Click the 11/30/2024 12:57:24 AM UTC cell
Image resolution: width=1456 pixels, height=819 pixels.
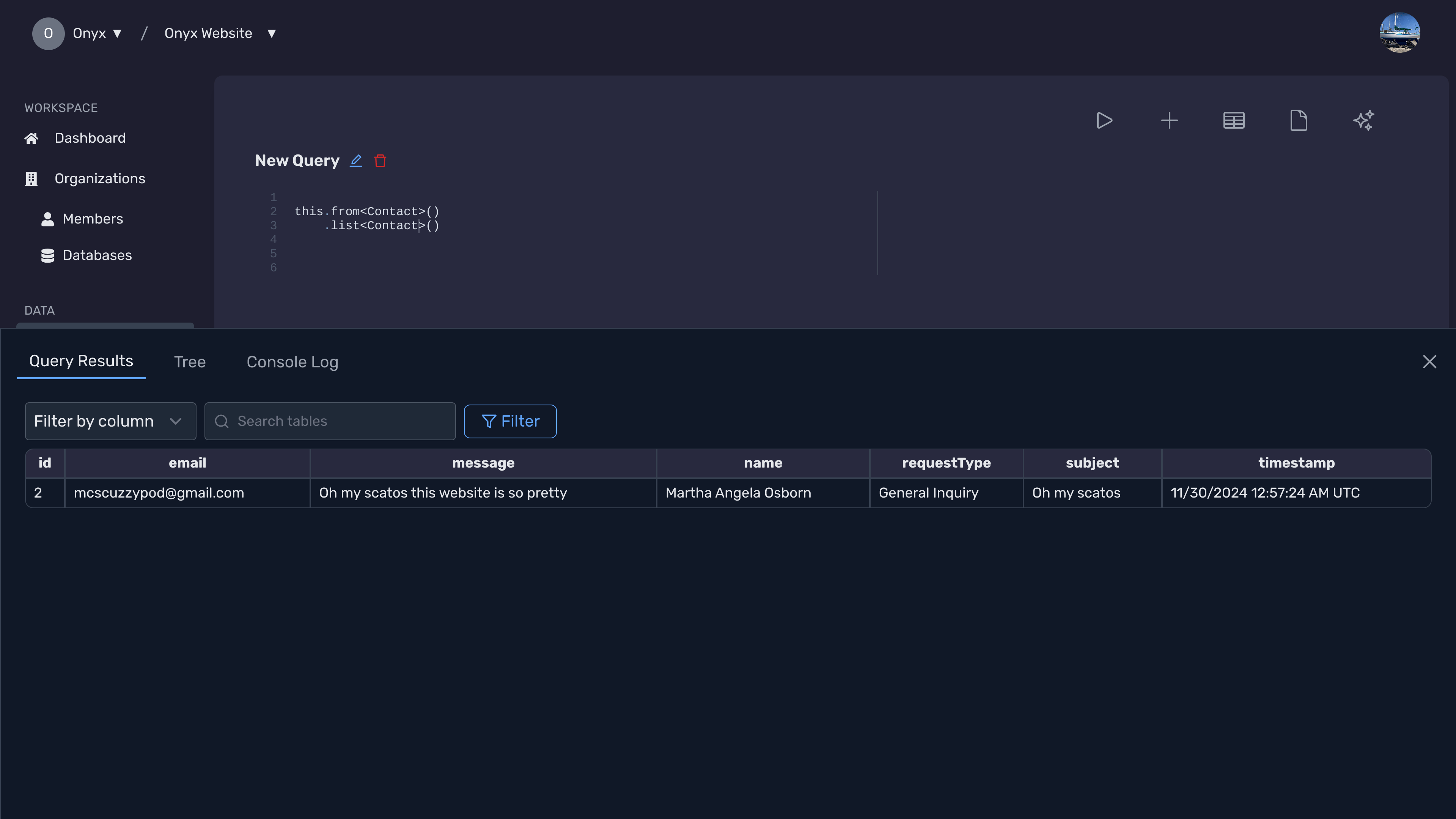(x=1296, y=493)
